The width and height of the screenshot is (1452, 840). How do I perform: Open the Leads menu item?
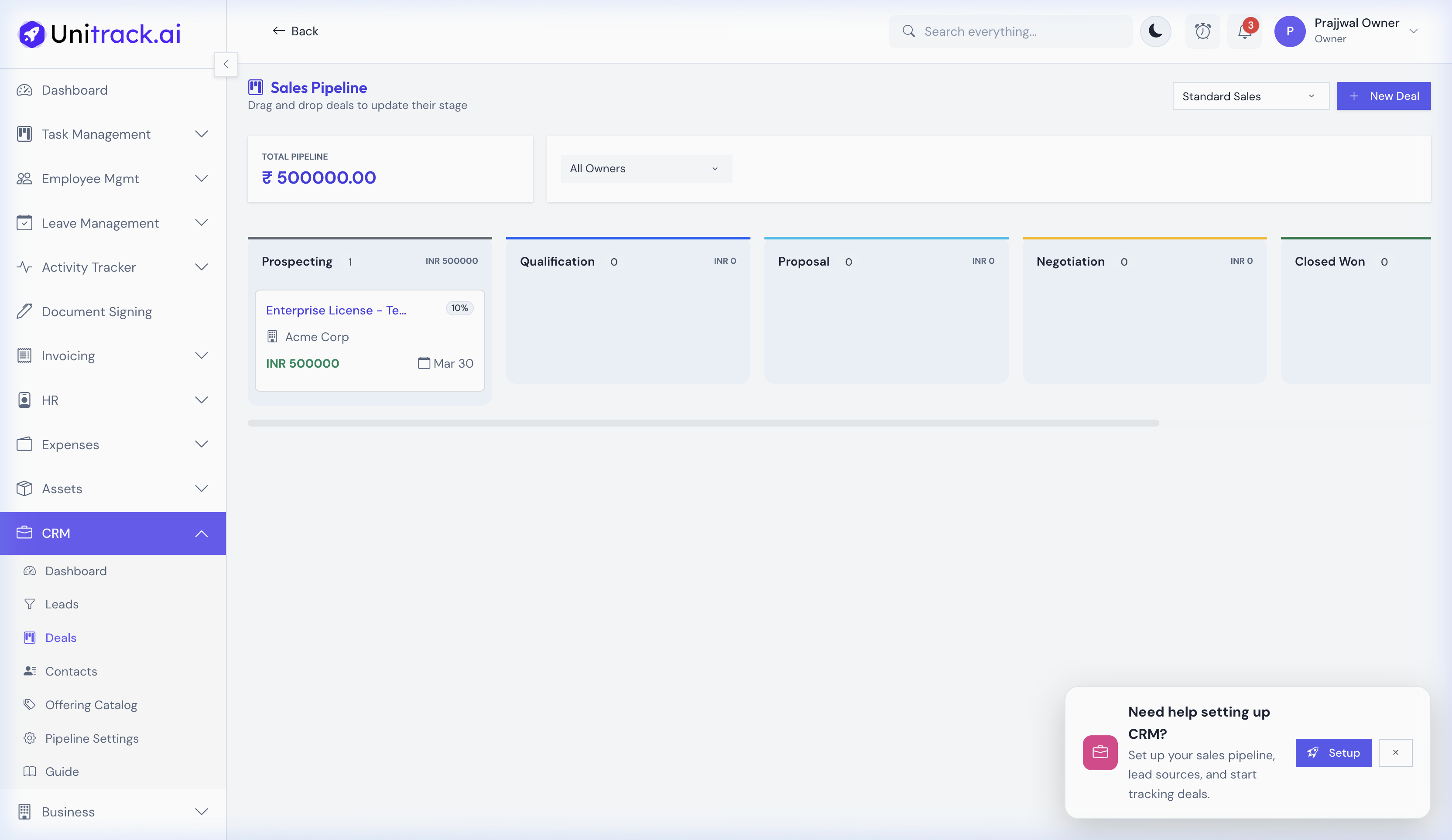pyautogui.click(x=62, y=604)
